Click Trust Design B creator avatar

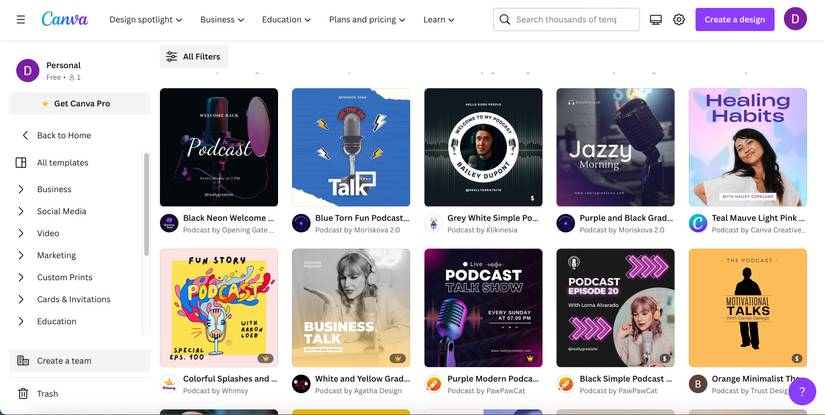click(698, 384)
